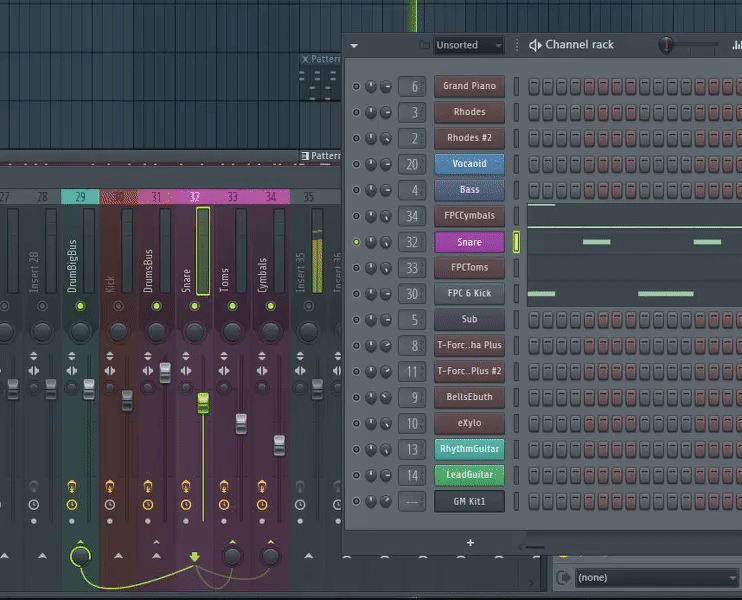Viewport: 742px width, 600px height.
Task: Open the Grand Piano channel
Action: [x=469, y=86]
